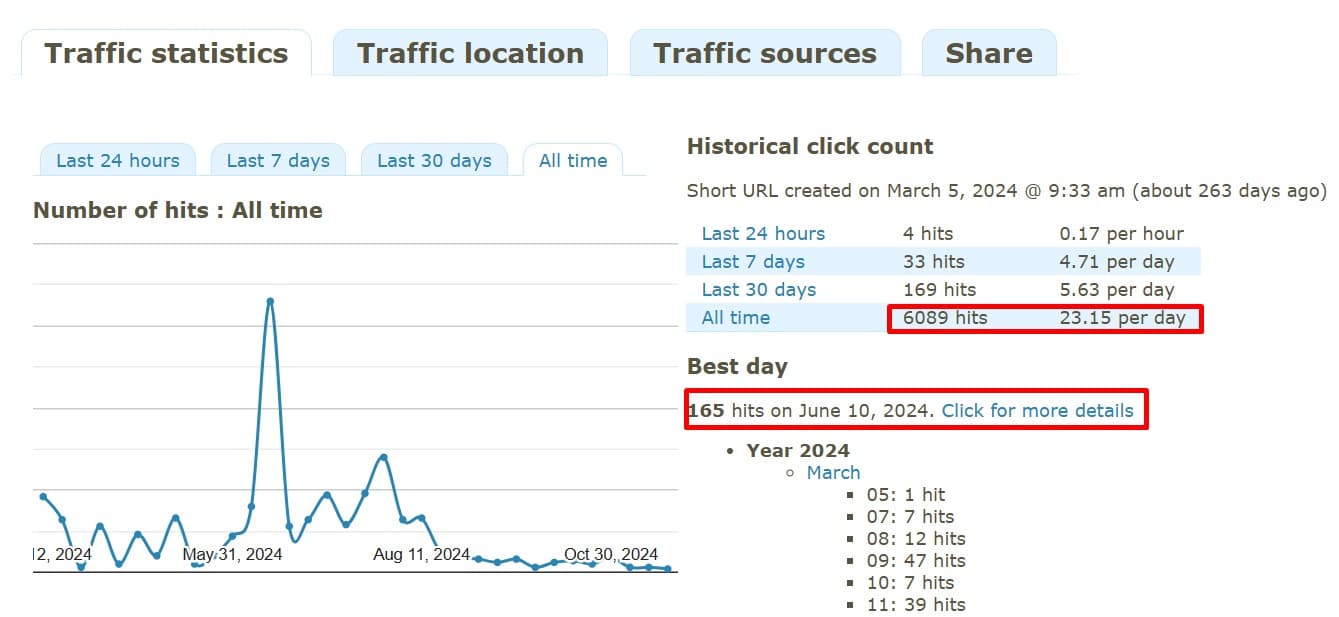This screenshot has height=617, width=1339.
Task: Click the 'Historical click count' heading
Action: pos(810,147)
